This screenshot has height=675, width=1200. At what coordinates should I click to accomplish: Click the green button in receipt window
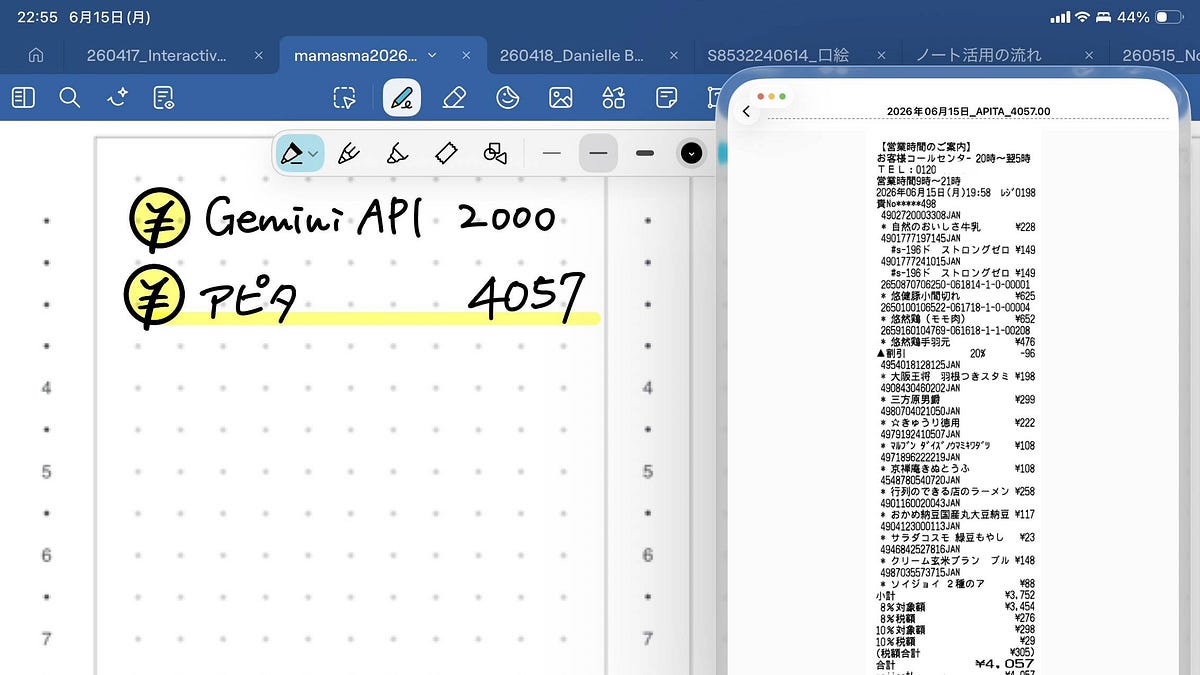782,97
